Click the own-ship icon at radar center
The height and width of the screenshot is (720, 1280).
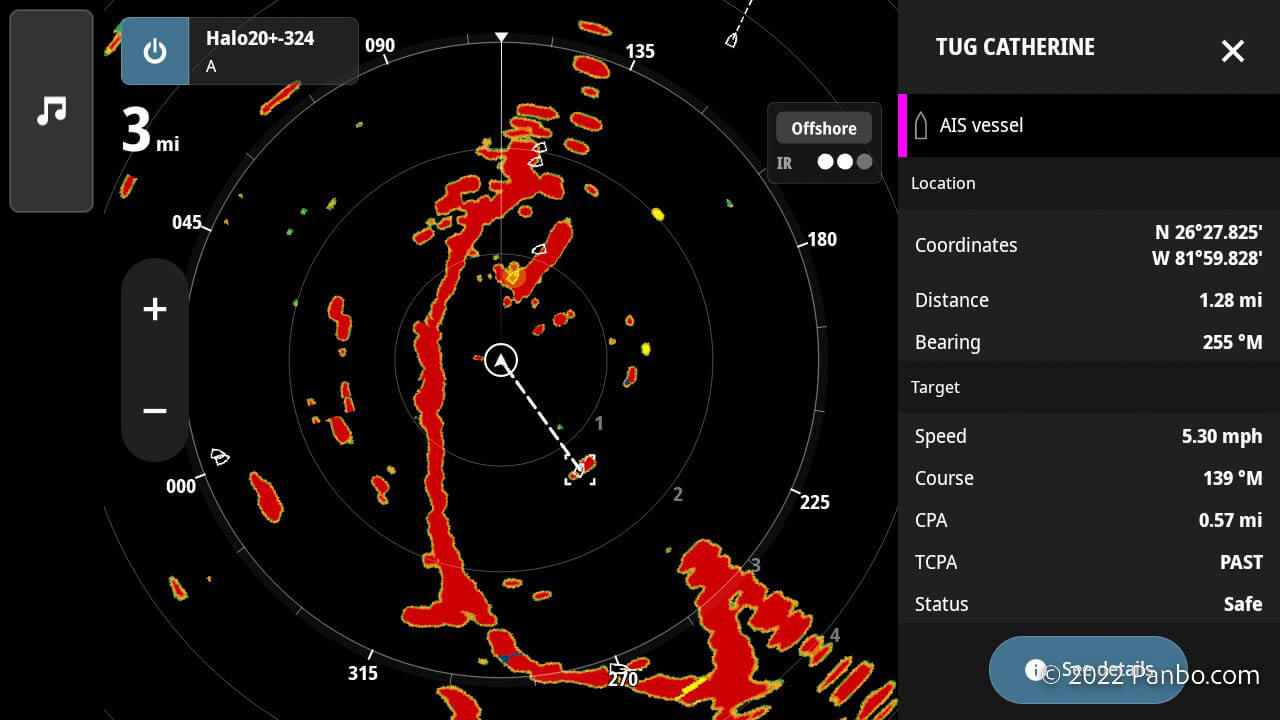(500, 361)
